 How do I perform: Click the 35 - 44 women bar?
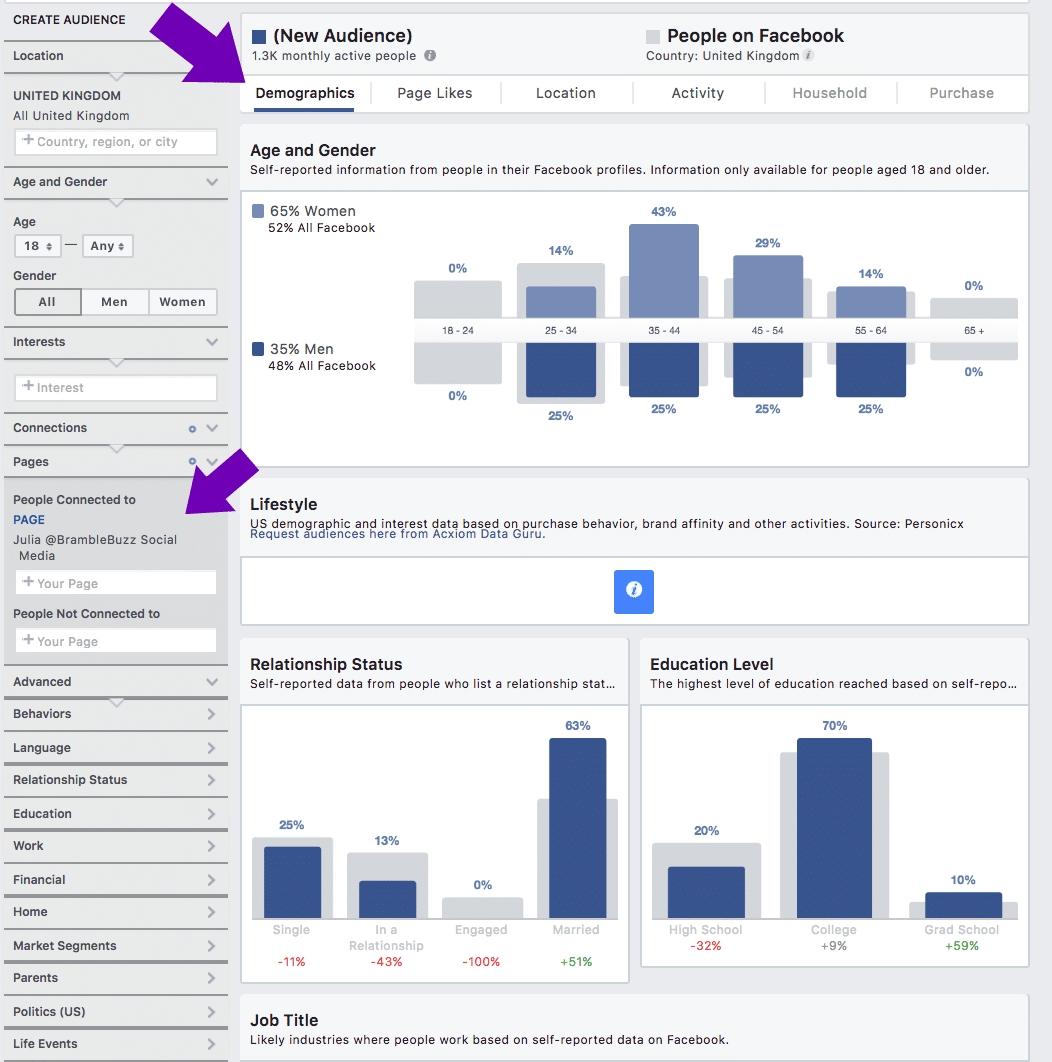664,271
